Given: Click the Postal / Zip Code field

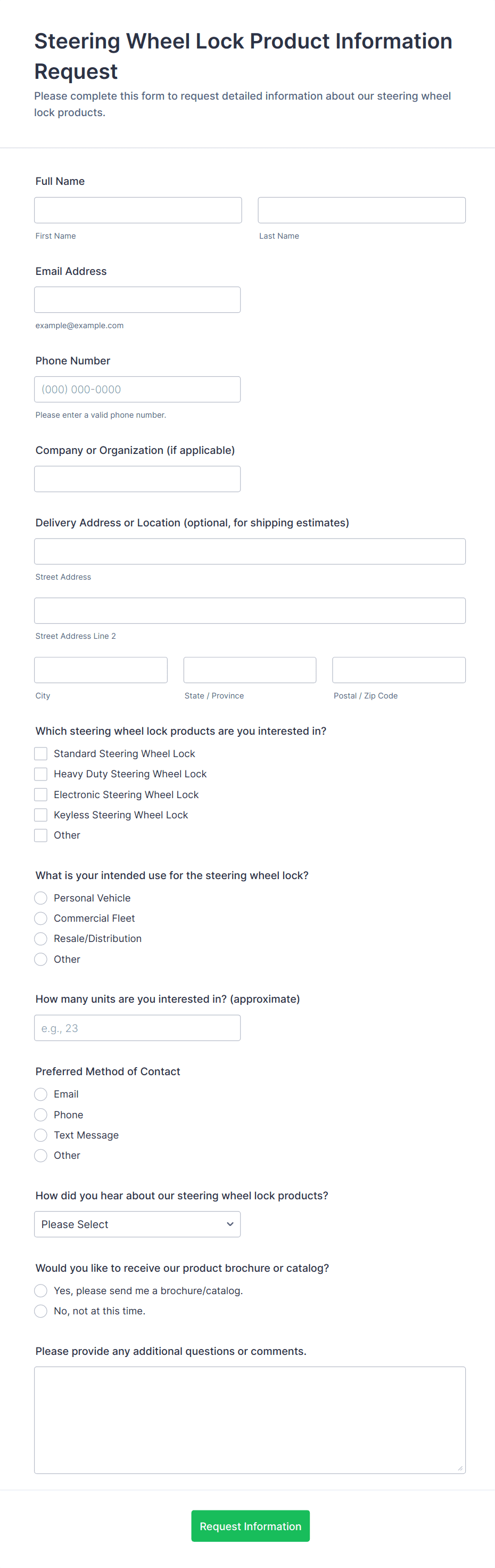Looking at the screenshot, I should click(398, 670).
